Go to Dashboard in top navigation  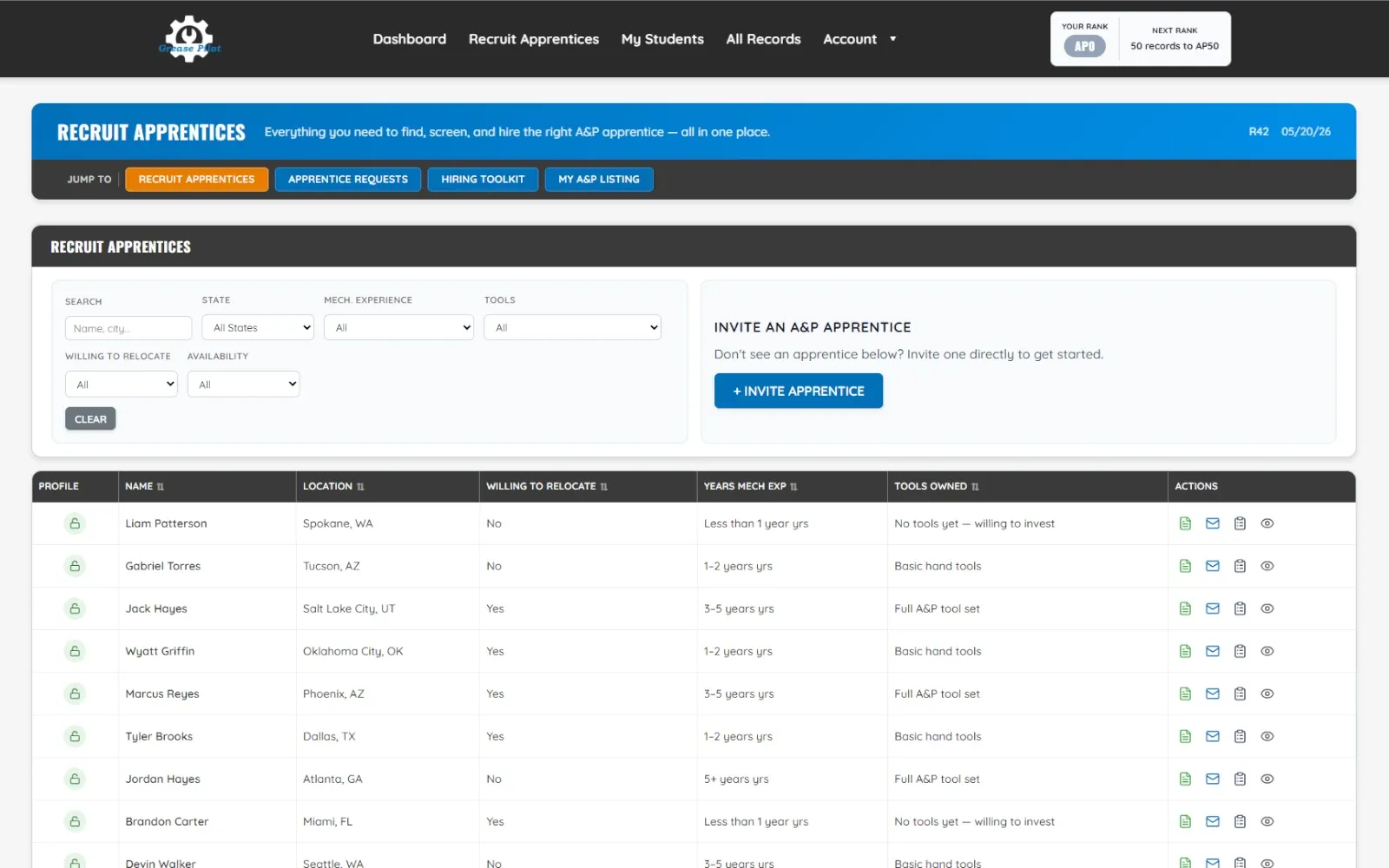(x=410, y=39)
